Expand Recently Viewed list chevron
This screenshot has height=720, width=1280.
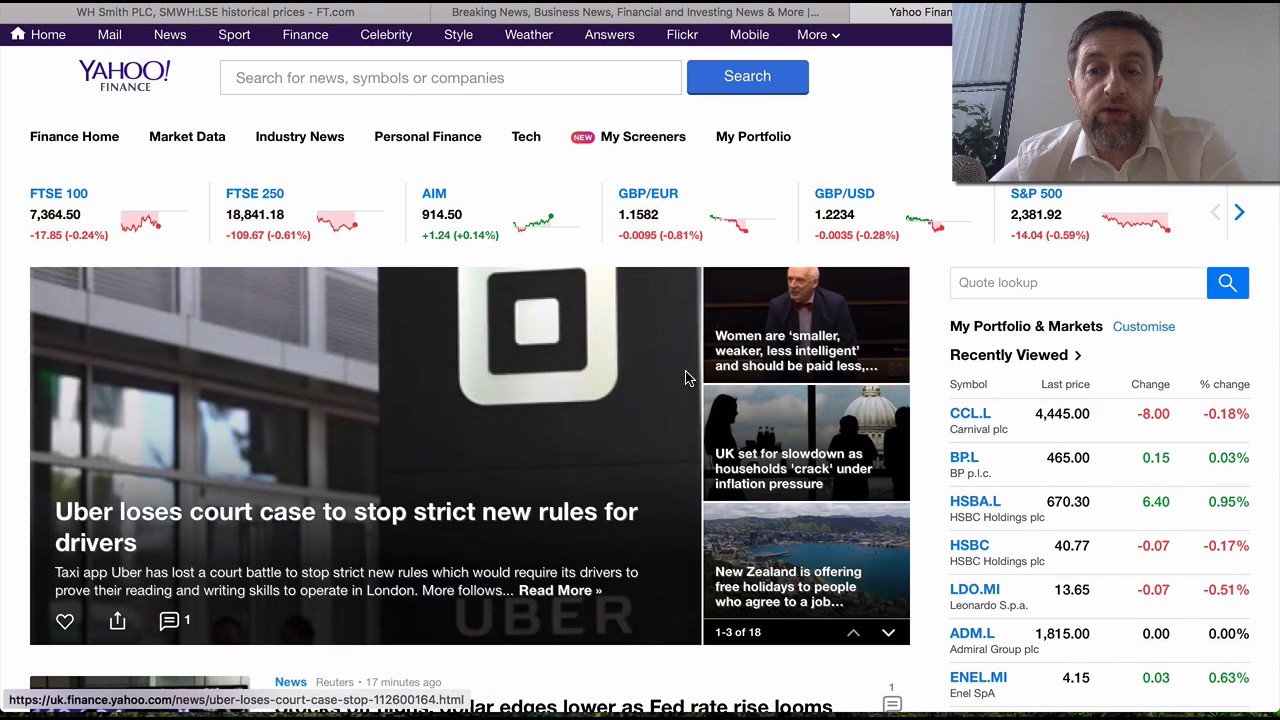point(1078,355)
